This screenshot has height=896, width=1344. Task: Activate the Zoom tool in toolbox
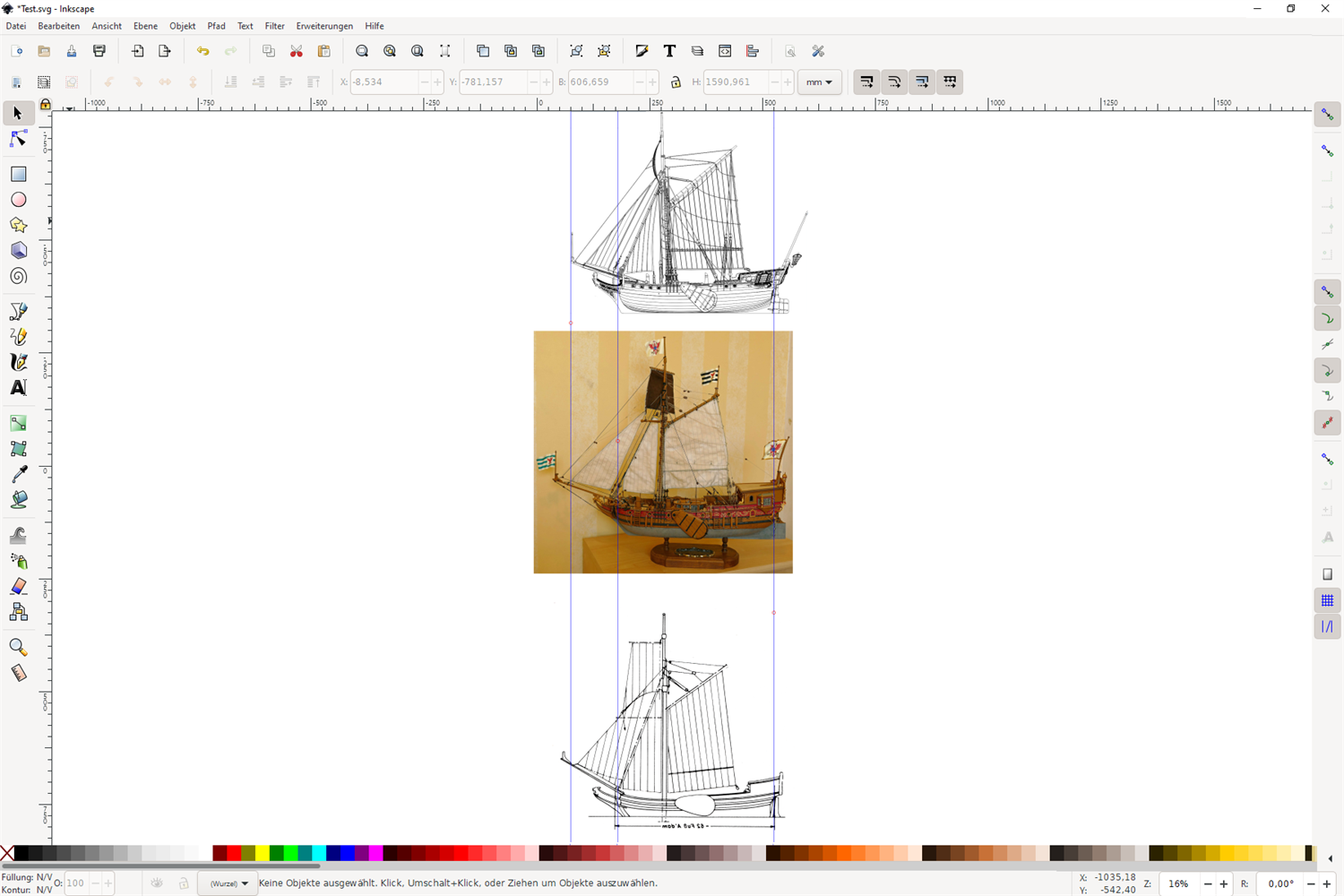coord(18,647)
